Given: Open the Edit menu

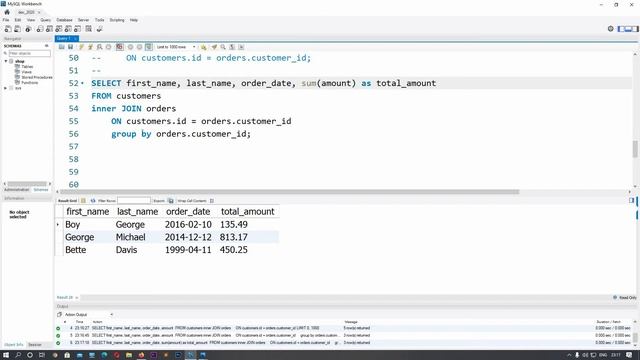Looking at the screenshot, I should tap(18, 20).
